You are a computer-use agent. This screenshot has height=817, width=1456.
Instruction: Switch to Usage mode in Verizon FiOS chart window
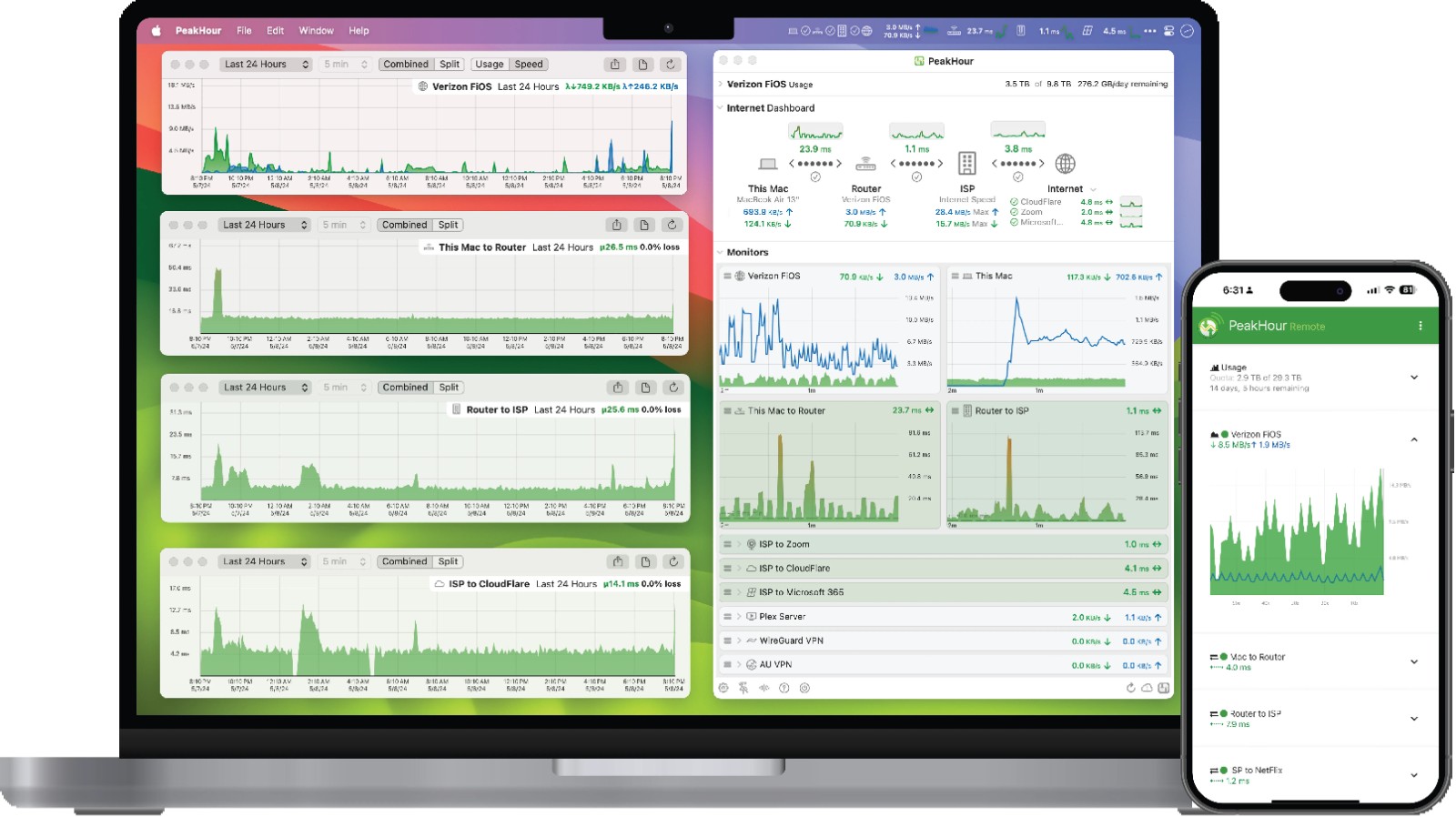tap(490, 65)
